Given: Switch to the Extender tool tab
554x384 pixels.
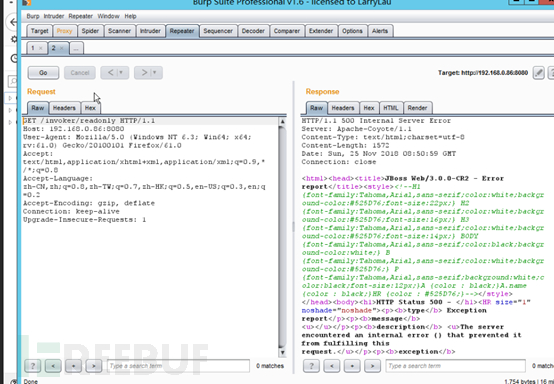Looking at the screenshot, I should 321,31.
